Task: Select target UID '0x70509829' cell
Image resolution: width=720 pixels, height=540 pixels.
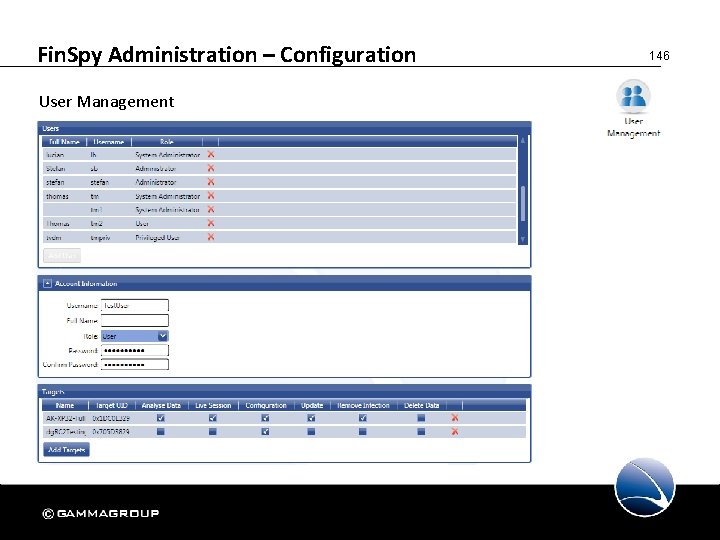Action: tap(111, 432)
